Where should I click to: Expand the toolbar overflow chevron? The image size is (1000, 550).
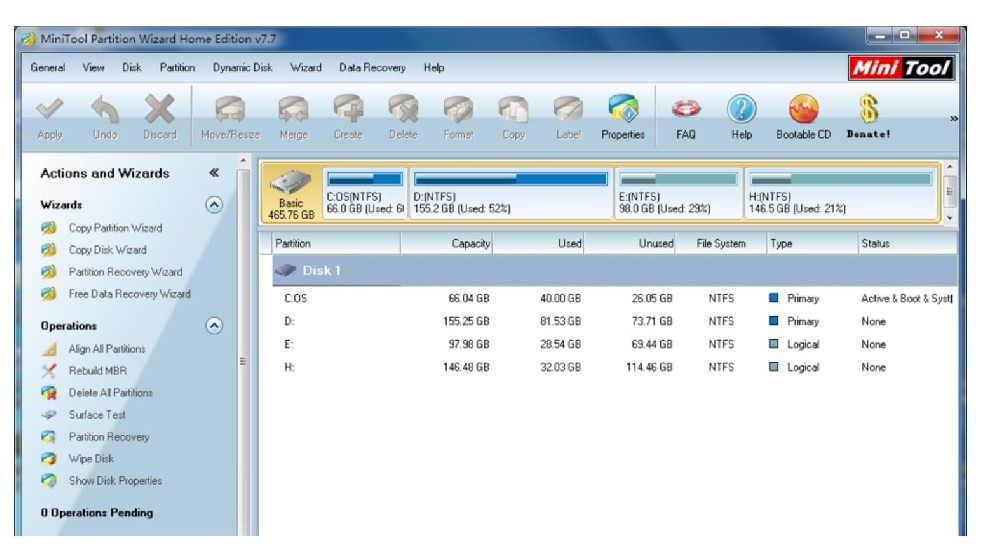[x=953, y=119]
